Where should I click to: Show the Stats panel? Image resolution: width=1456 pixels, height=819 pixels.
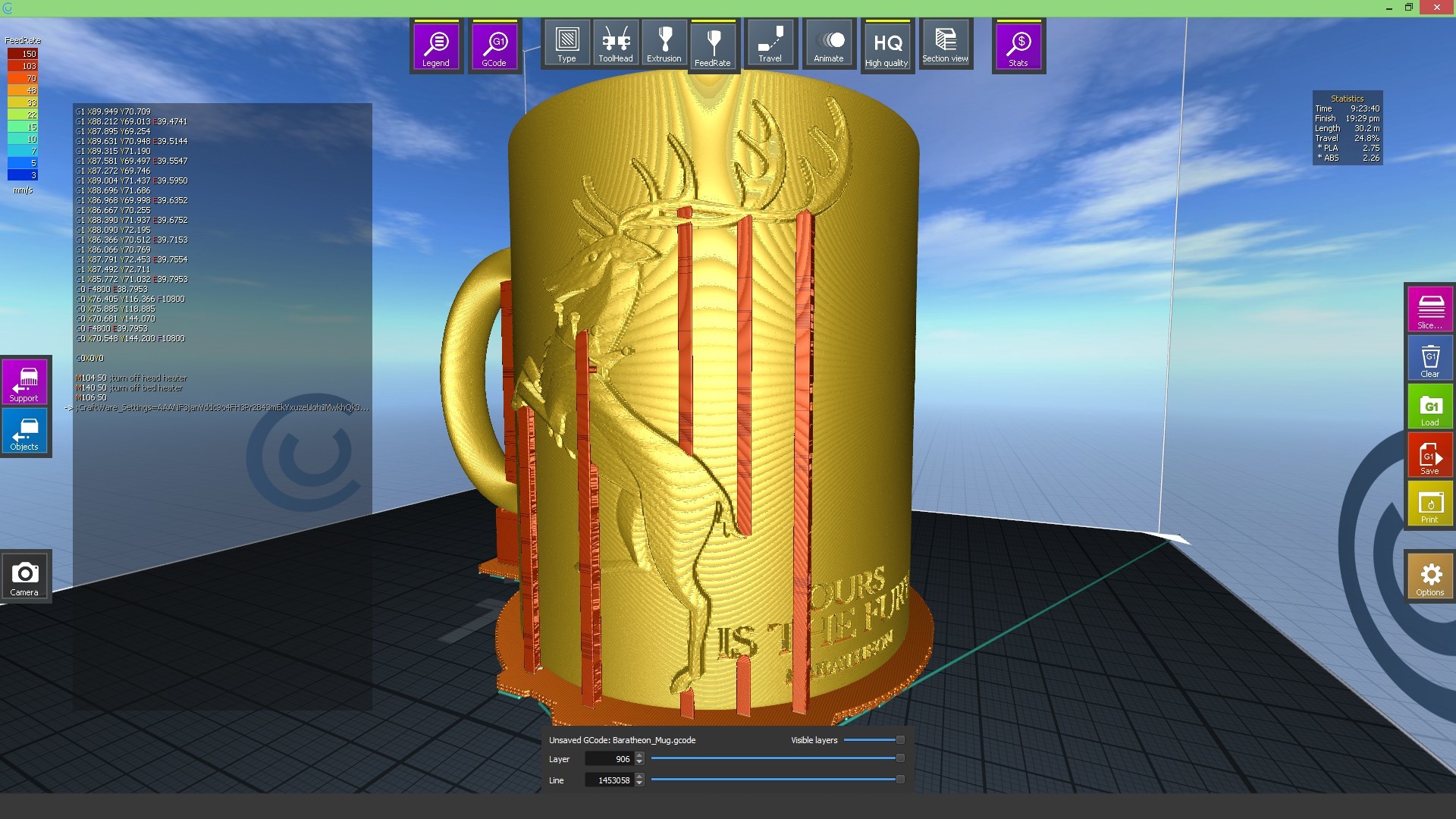1018,47
